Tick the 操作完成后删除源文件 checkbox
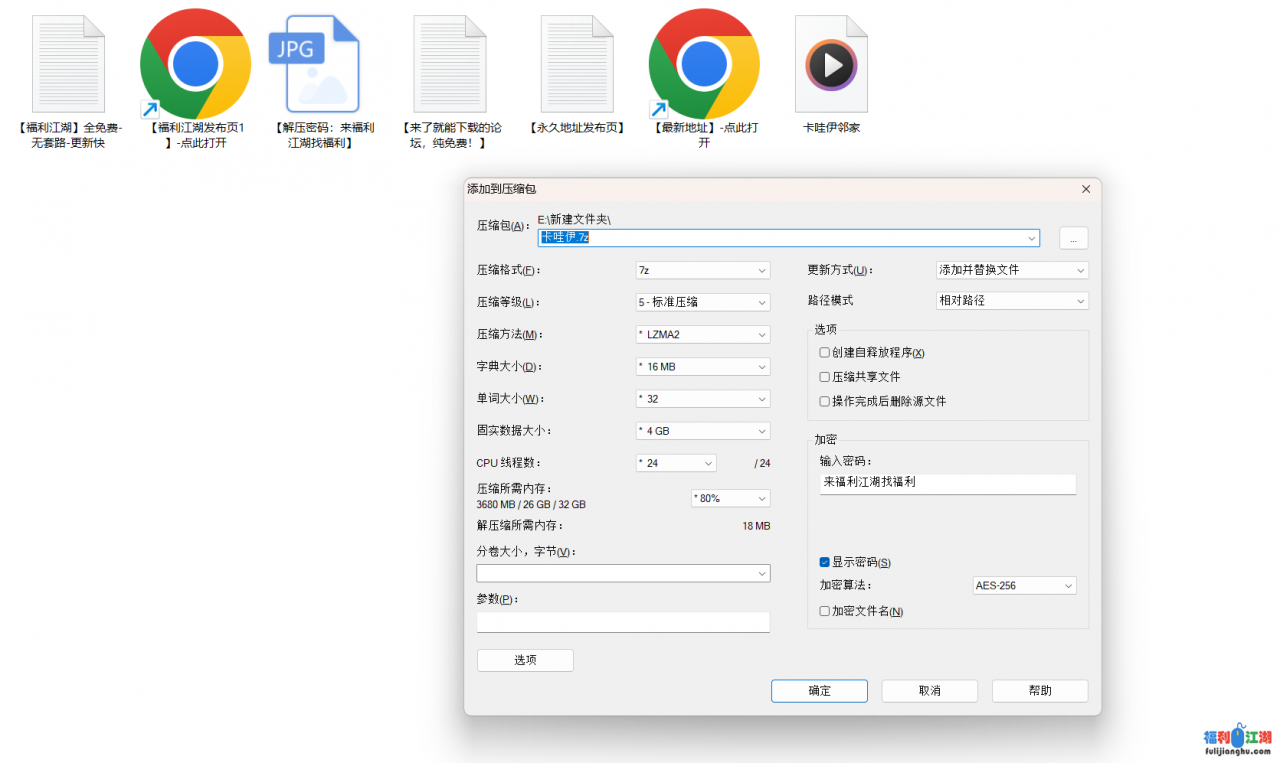 tap(825, 401)
